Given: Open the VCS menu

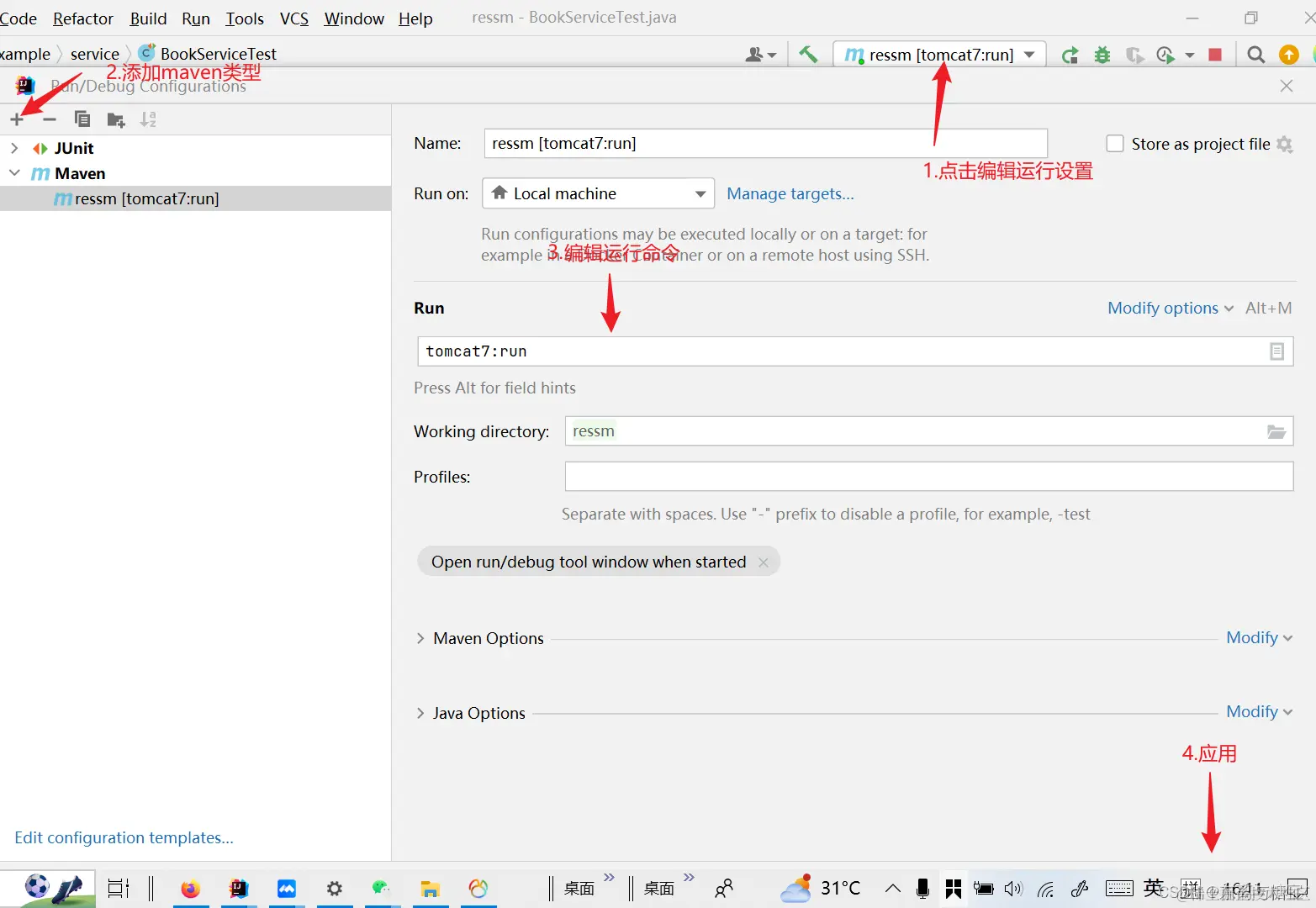Looking at the screenshot, I should 294,18.
